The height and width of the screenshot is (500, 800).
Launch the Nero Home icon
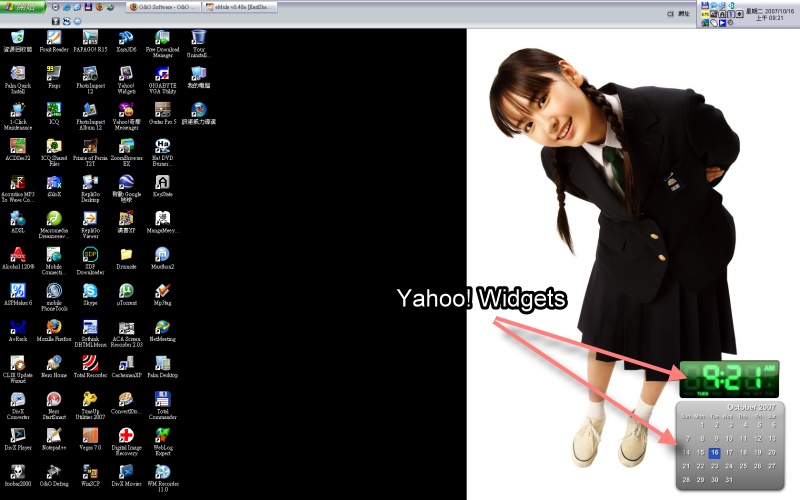tap(54, 367)
